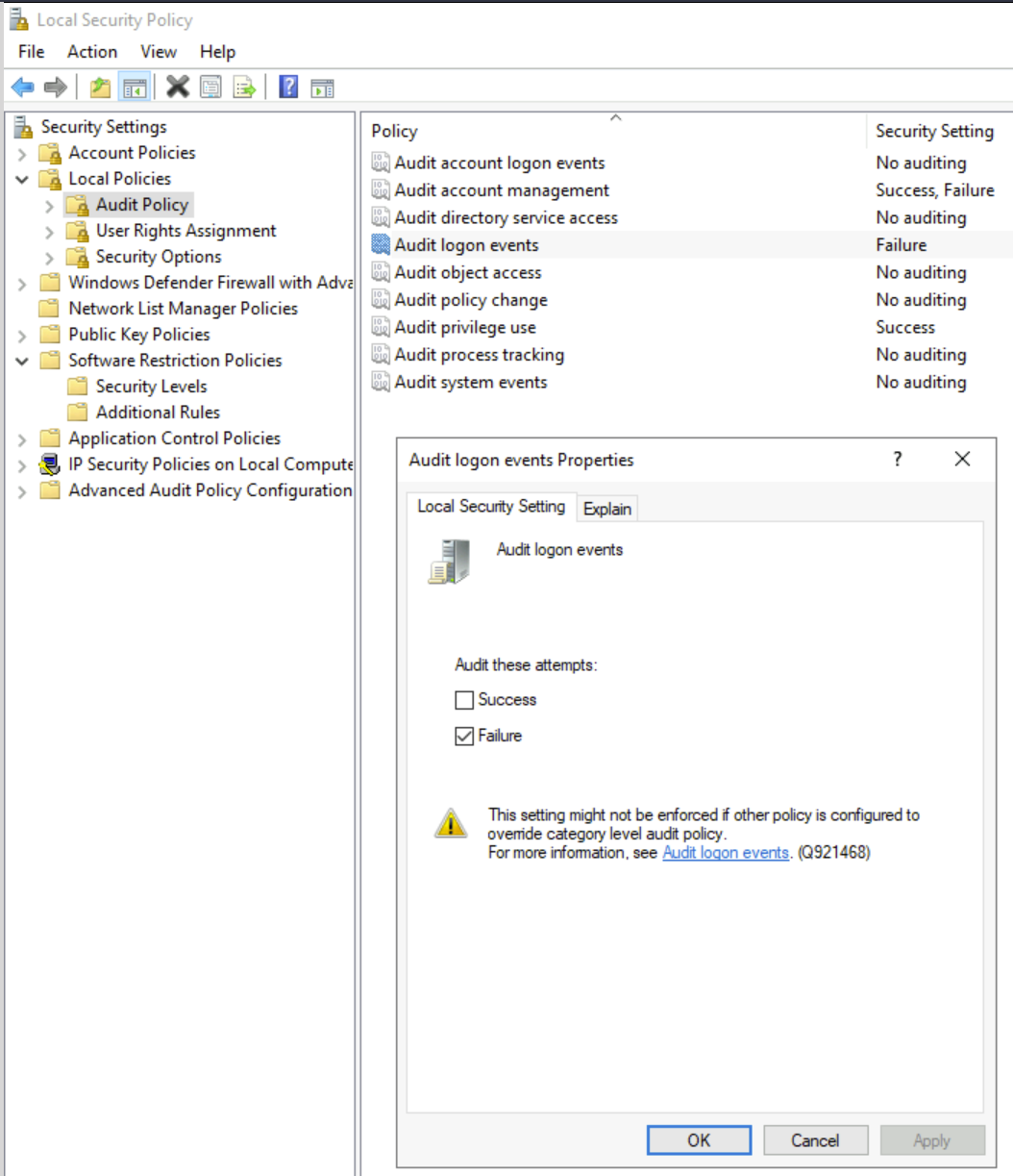1013x1176 pixels.
Task: Click the Delete (X) toolbar icon
Action: point(177,88)
